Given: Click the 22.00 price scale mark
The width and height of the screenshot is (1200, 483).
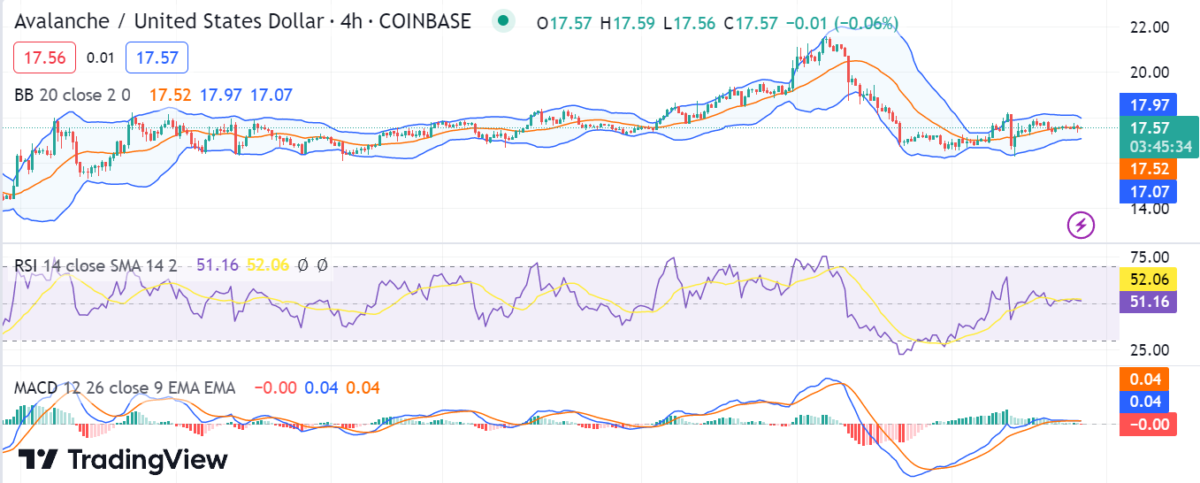Looking at the screenshot, I should 1148,28.
